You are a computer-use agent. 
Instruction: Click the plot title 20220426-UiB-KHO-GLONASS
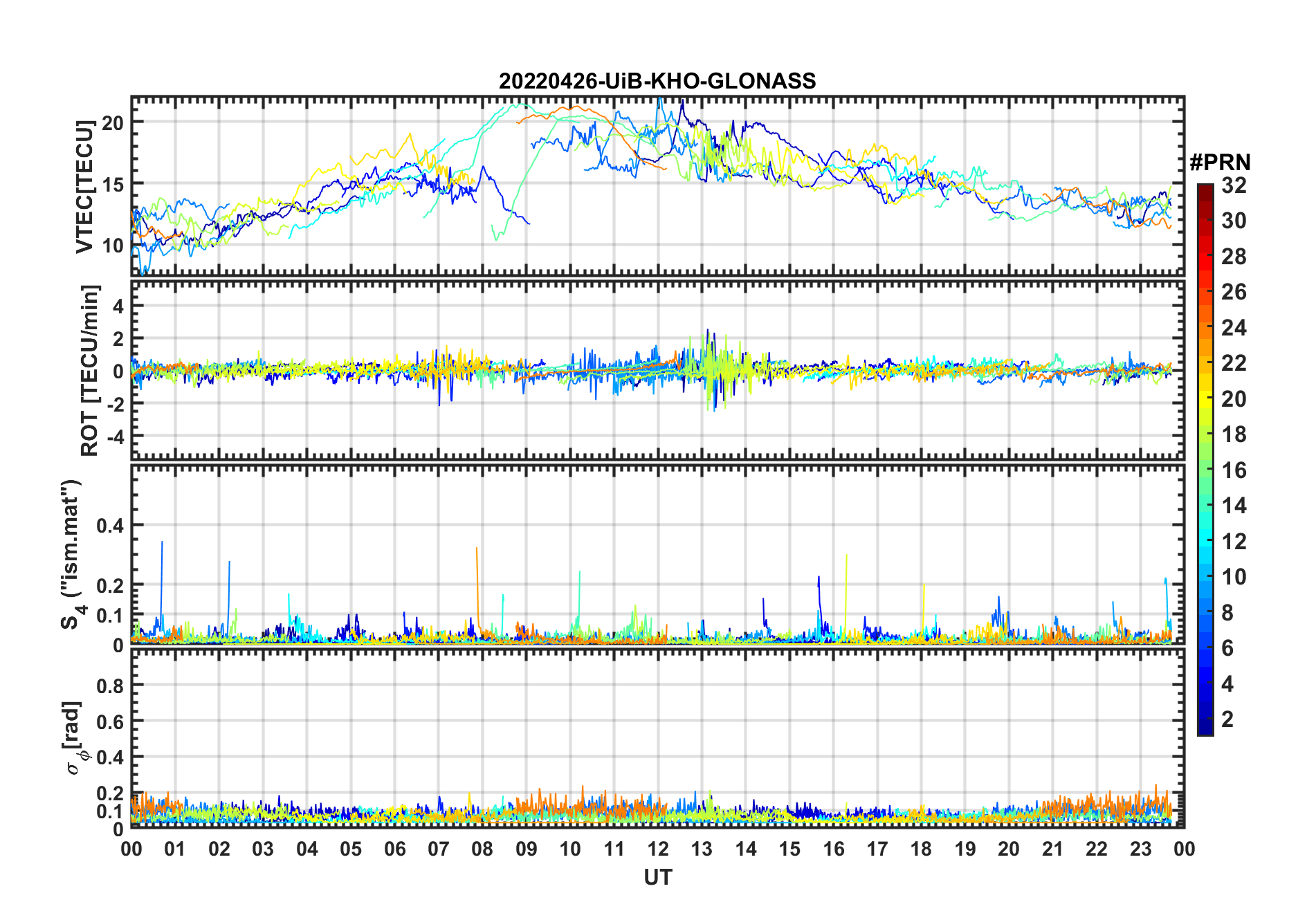(657, 81)
